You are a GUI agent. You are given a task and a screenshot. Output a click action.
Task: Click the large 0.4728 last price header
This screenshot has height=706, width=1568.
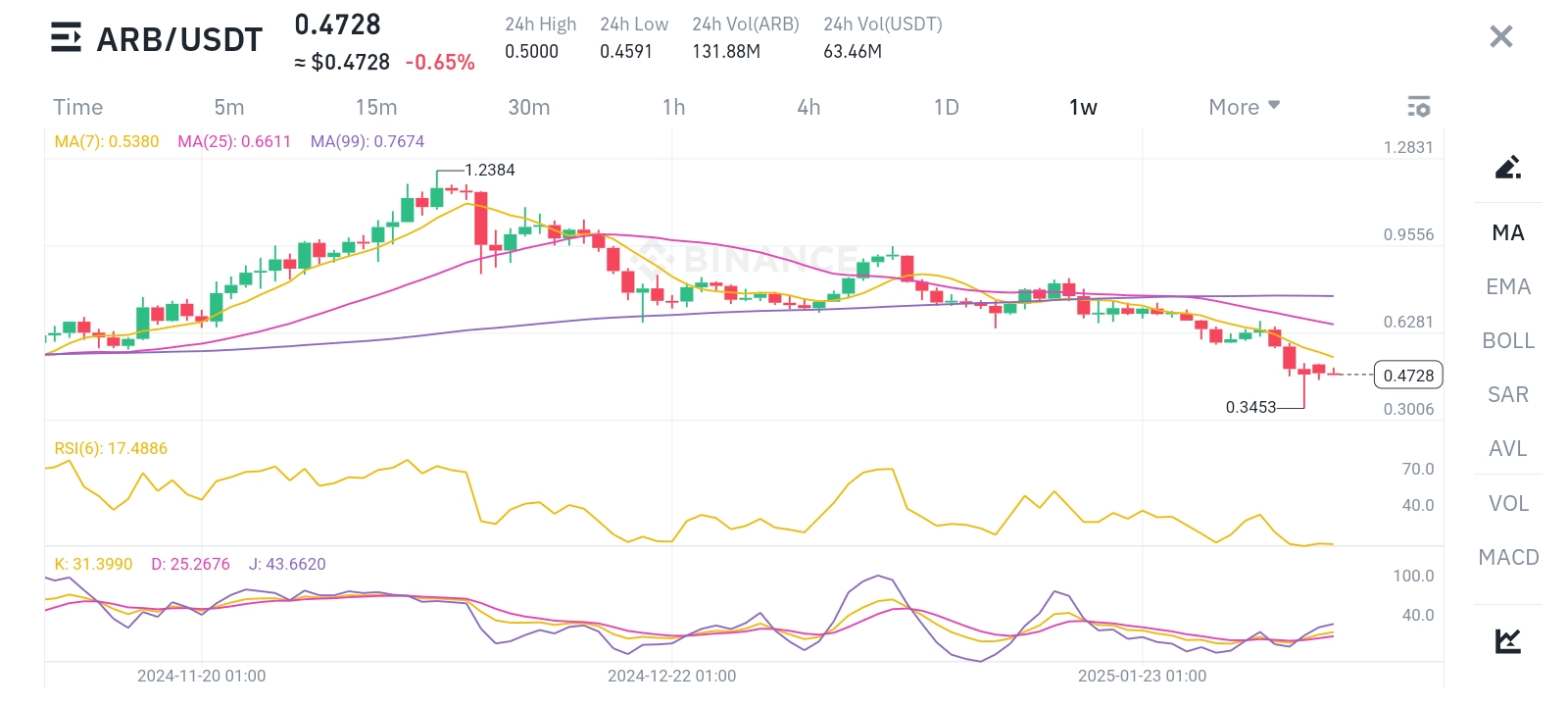coord(337,25)
